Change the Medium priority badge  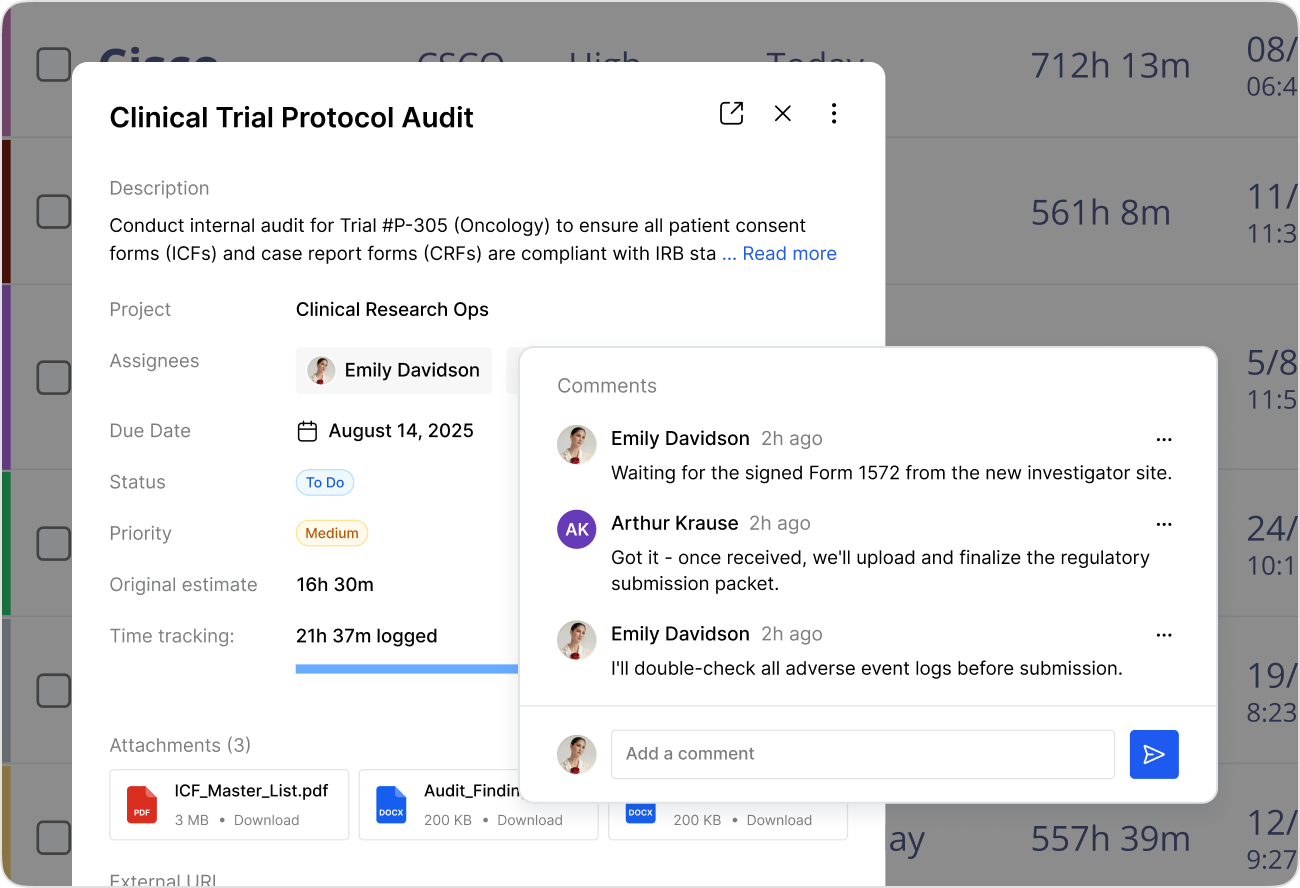coord(332,534)
